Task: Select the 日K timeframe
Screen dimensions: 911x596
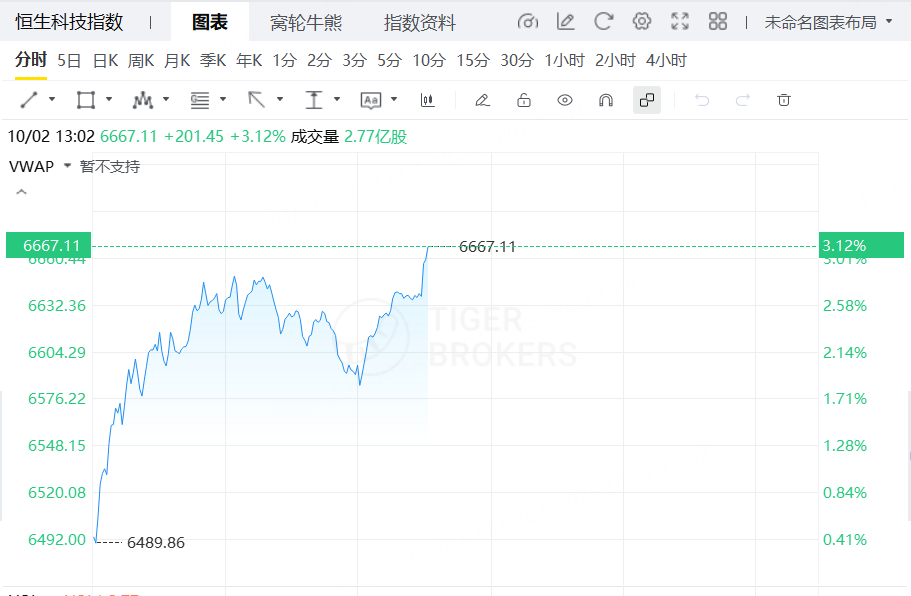Action: tap(105, 60)
